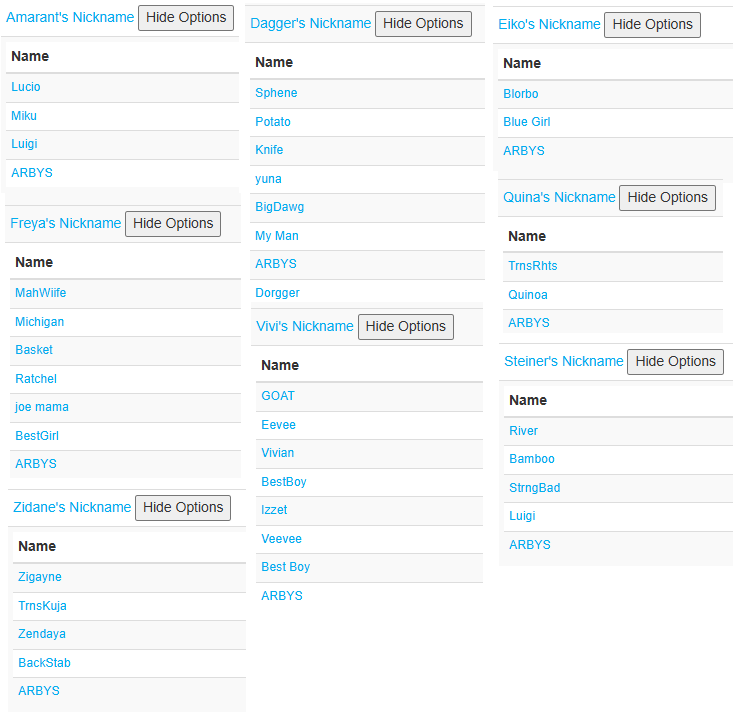
Task: Select the nickname Bamboo
Action: [532, 459]
